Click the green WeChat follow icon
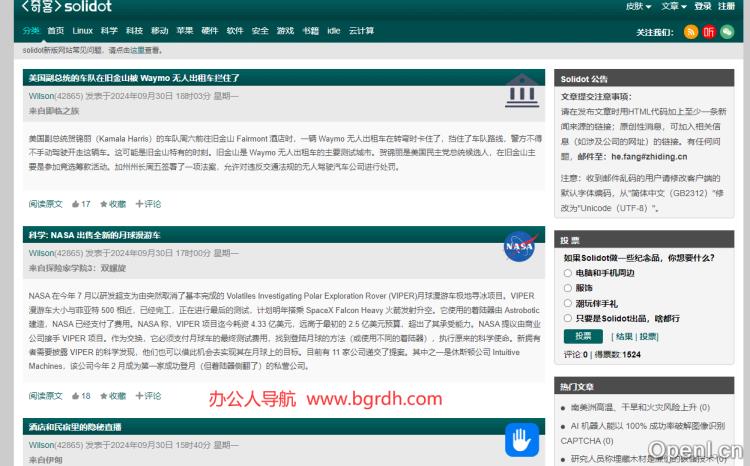The width and height of the screenshot is (750, 466). 728,32
